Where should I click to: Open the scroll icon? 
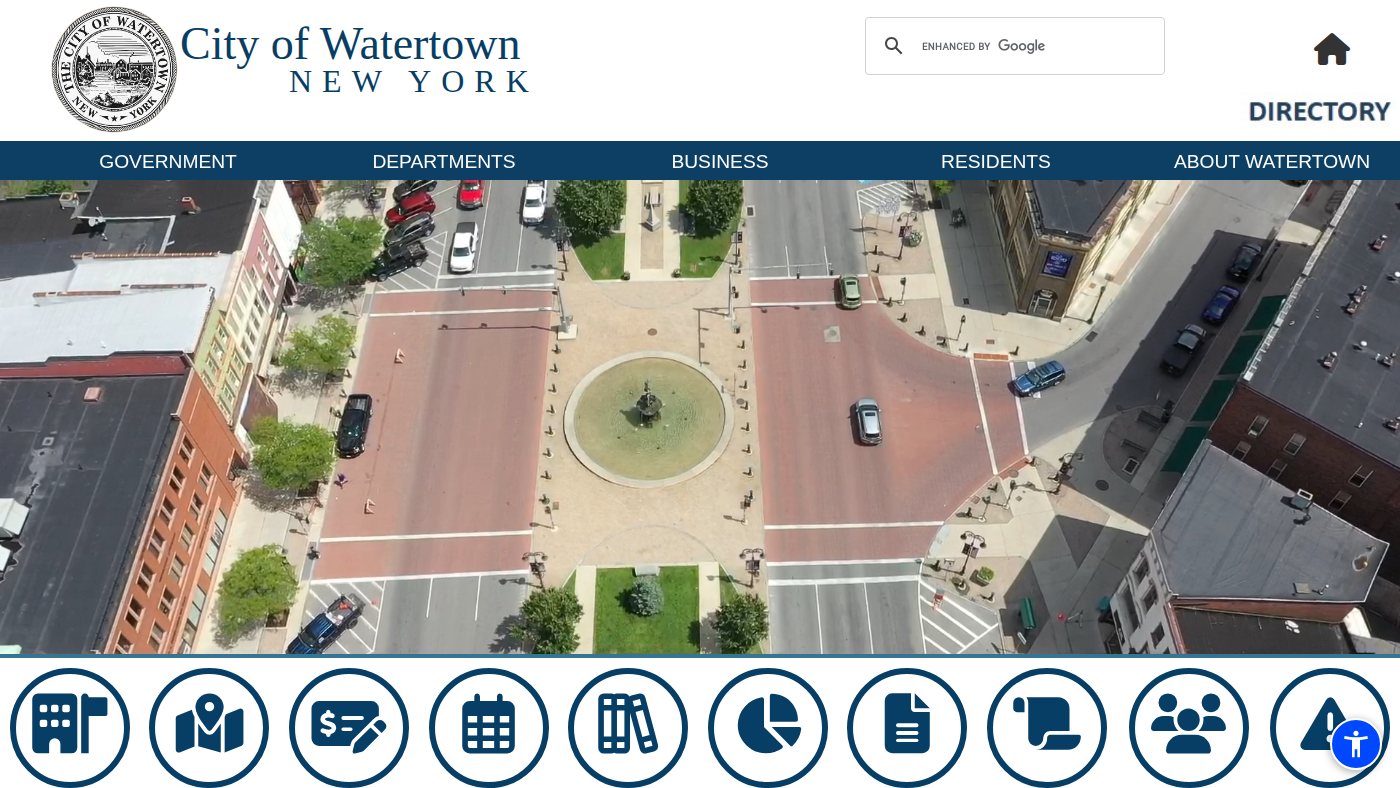click(x=1047, y=727)
